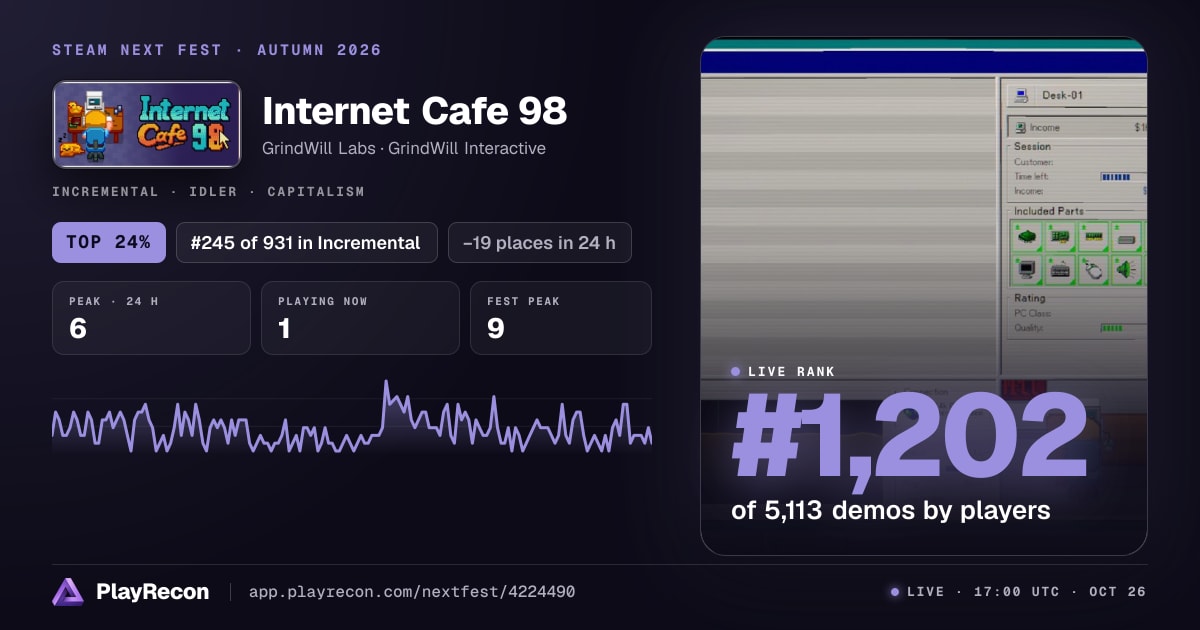The image size is (1200, 630).
Task: Select the keyboard part icon
Action: (1061, 270)
